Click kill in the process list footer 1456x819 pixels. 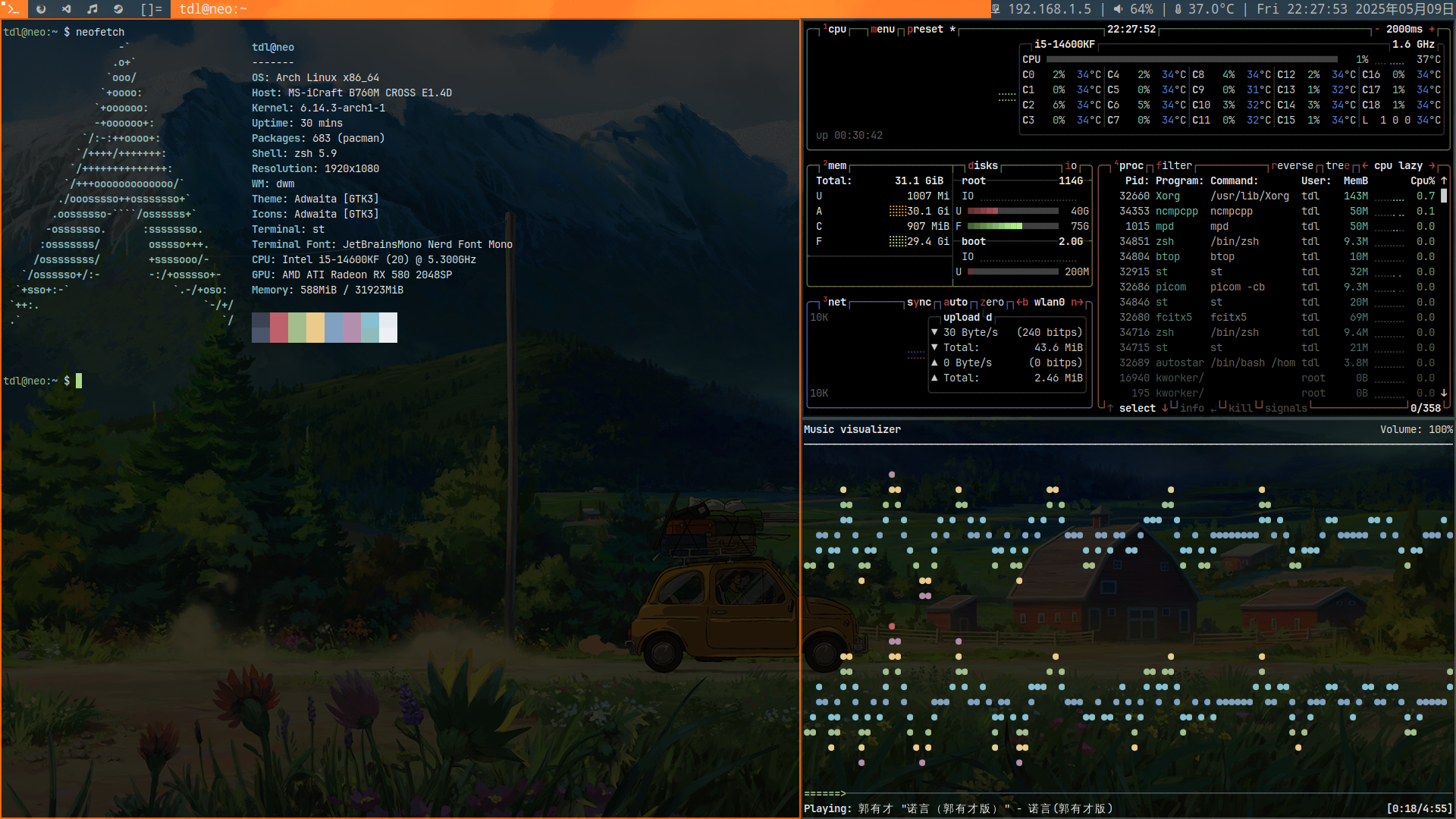coord(1239,408)
